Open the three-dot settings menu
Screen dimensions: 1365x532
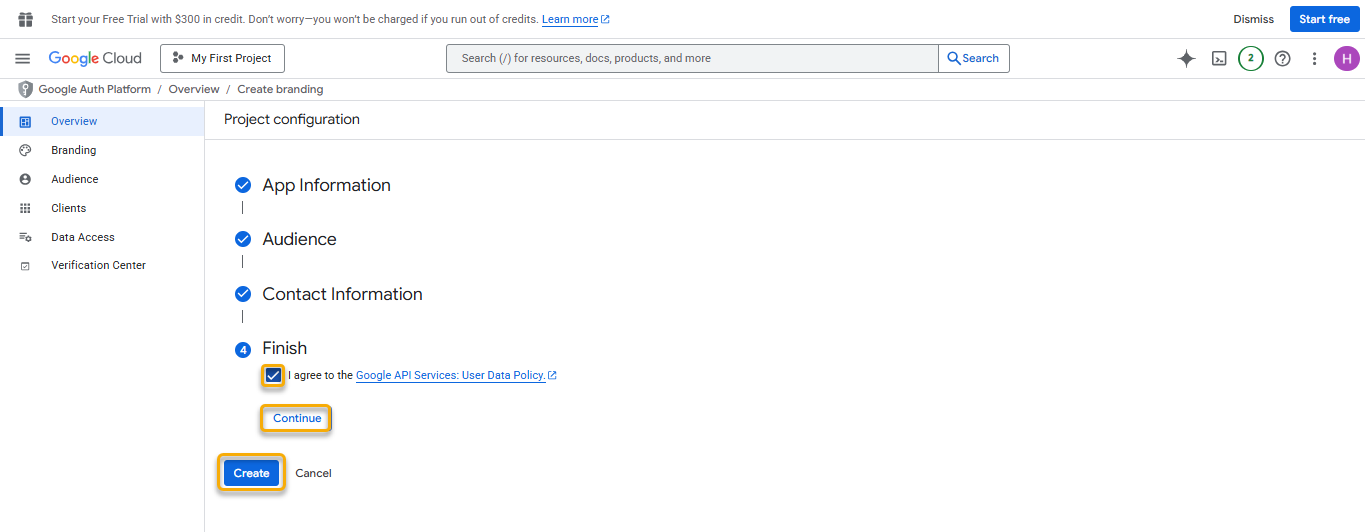click(x=1314, y=59)
